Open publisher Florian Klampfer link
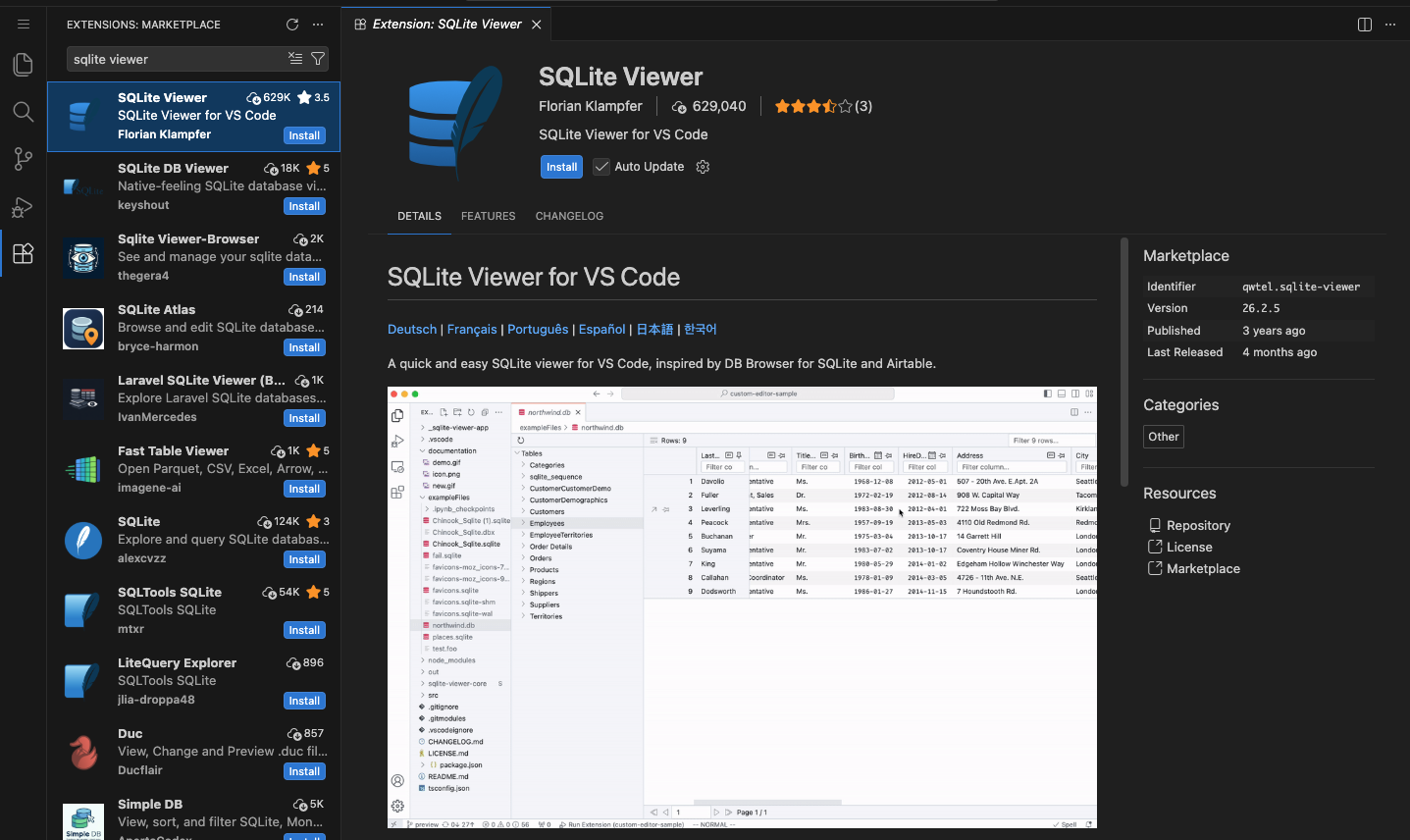 (591, 106)
